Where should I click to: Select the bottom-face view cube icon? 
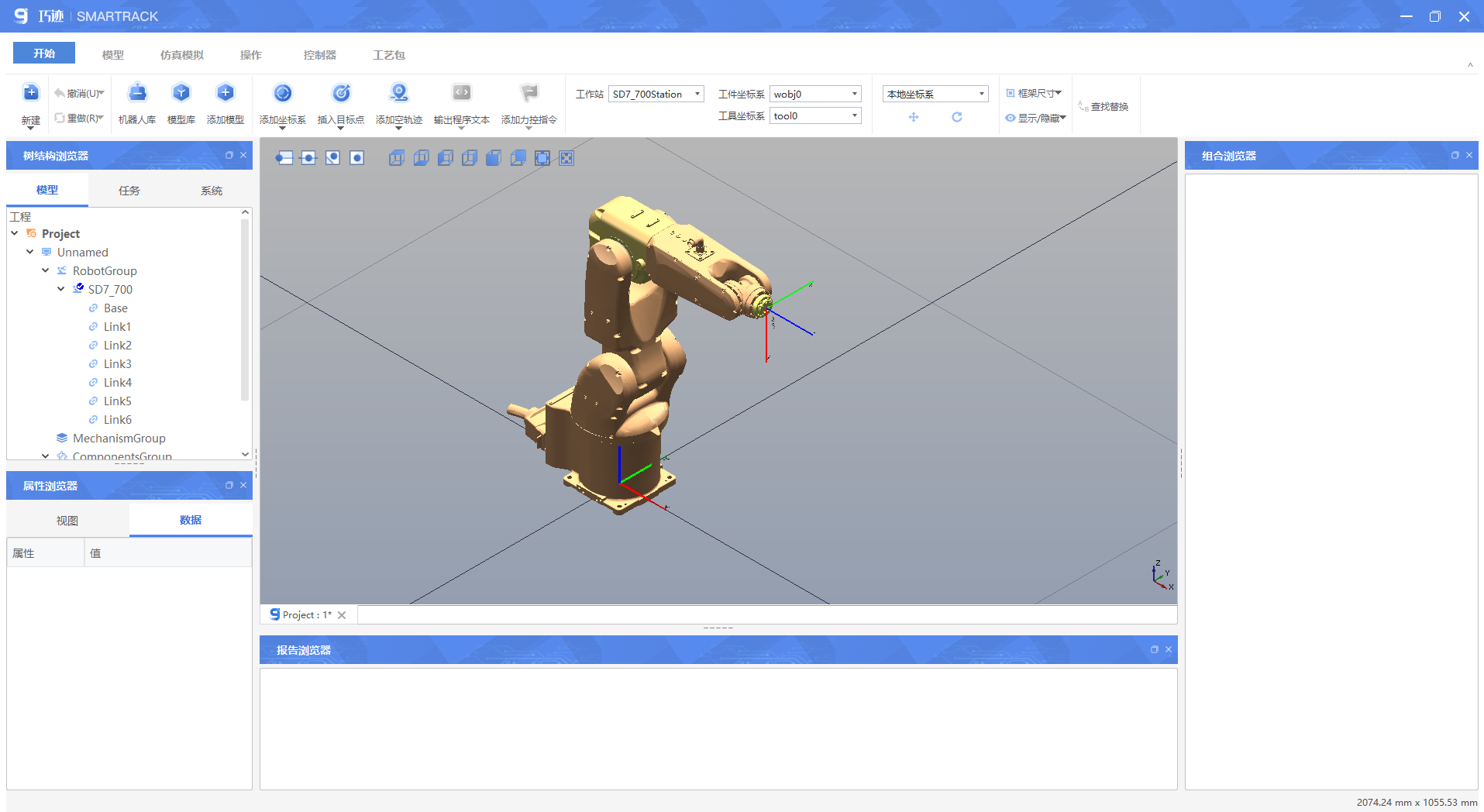[421, 158]
